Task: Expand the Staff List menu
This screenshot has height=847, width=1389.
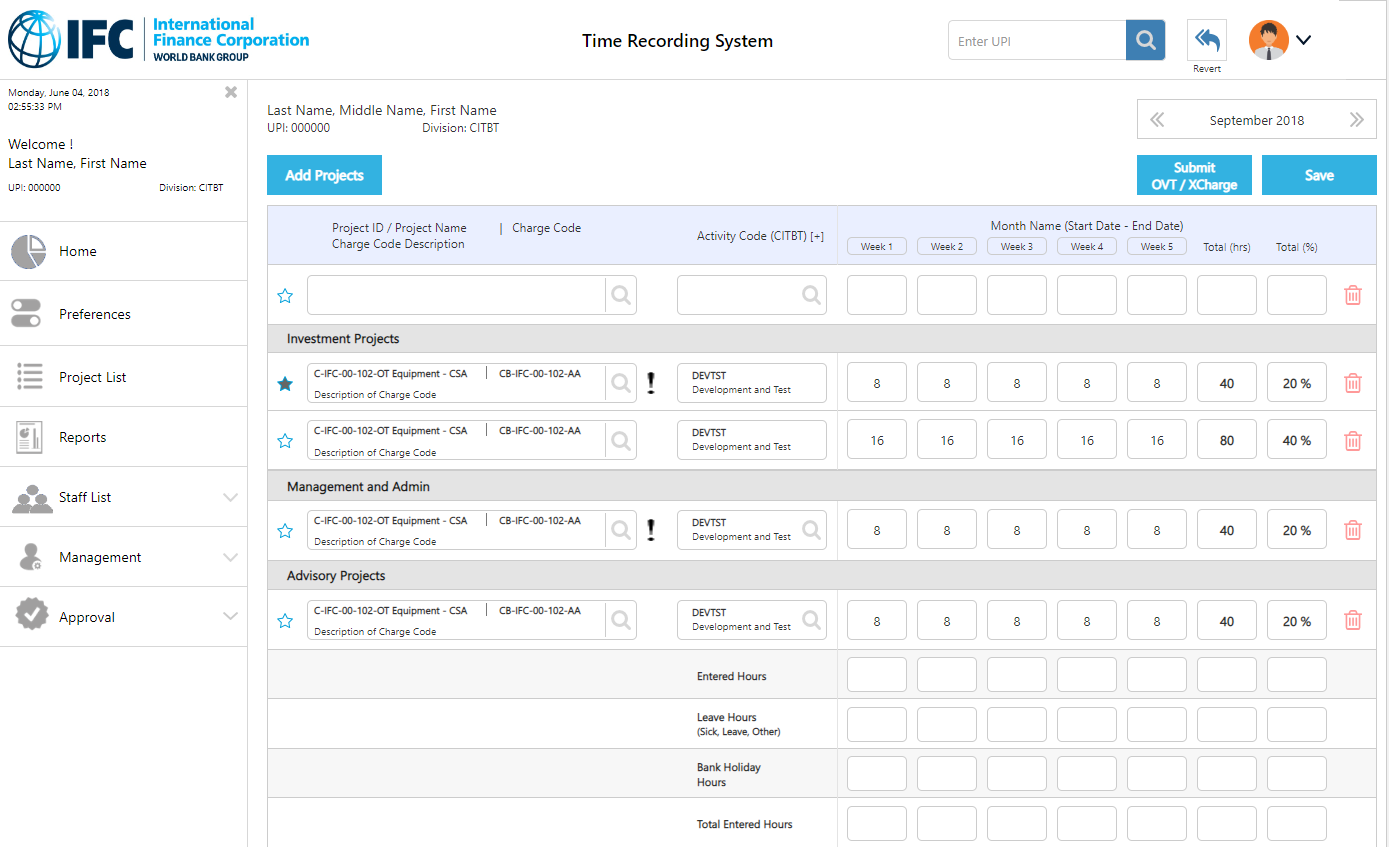Action: (x=230, y=497)
